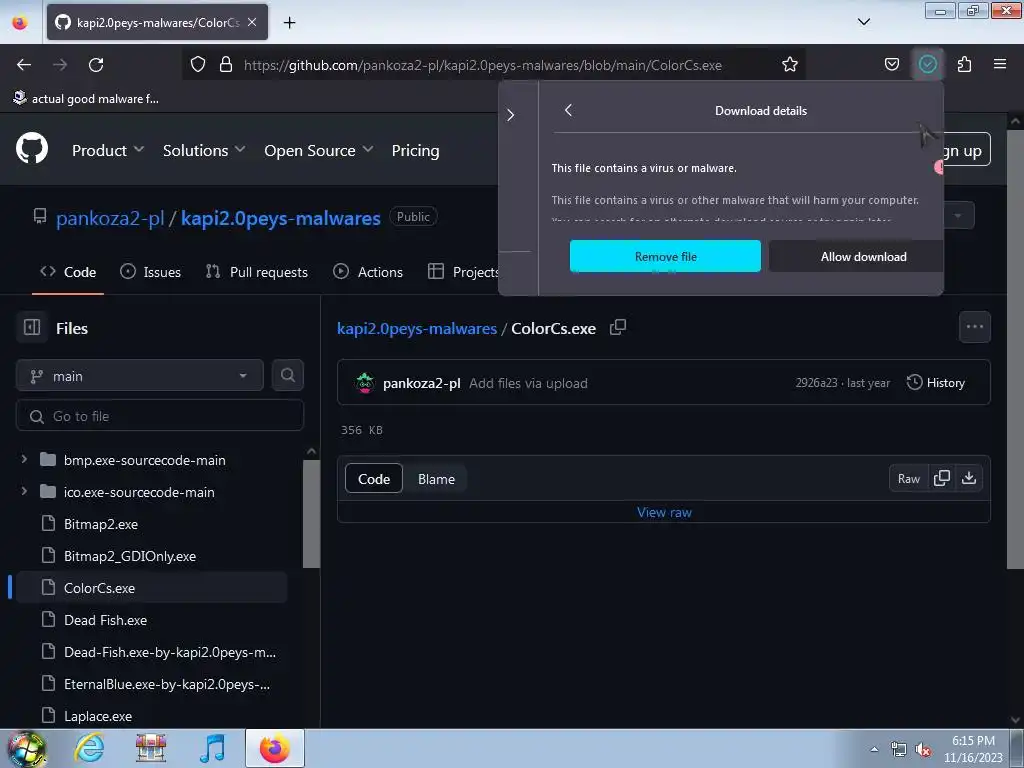Viewport: 1024px width, 768px height.
Task: Open the Downloads toolbar icon
Action: (x=927, y=64)
